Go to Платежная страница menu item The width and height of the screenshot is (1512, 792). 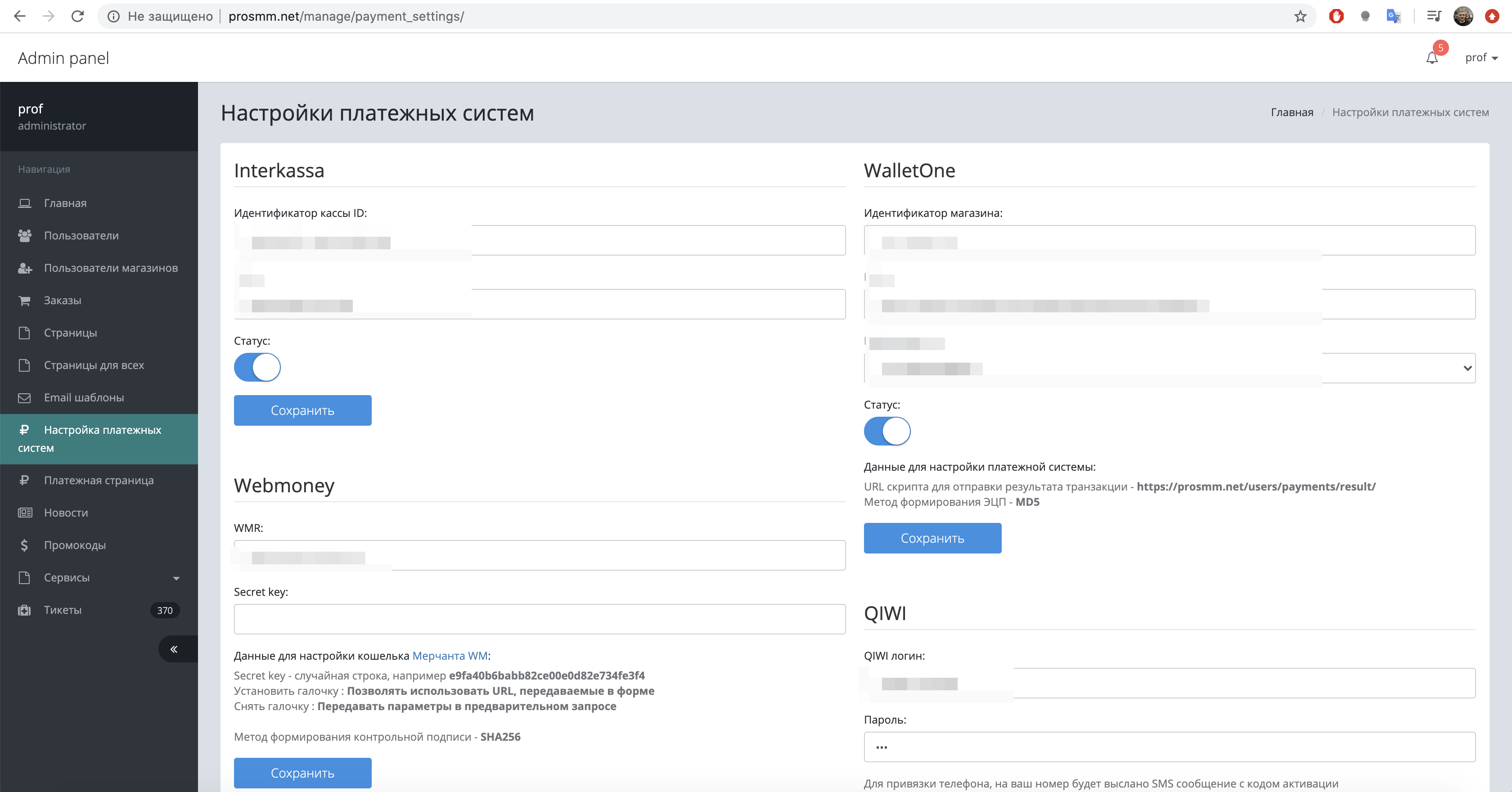click(x=99, y=480)
